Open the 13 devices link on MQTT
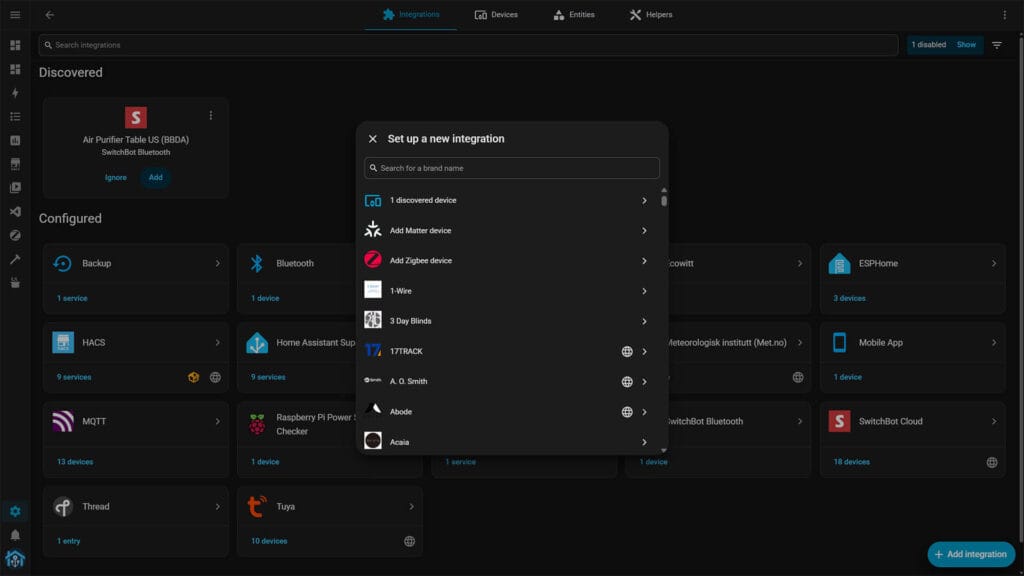This screenshot has height=576, width=1024. (x=75, y=462)
